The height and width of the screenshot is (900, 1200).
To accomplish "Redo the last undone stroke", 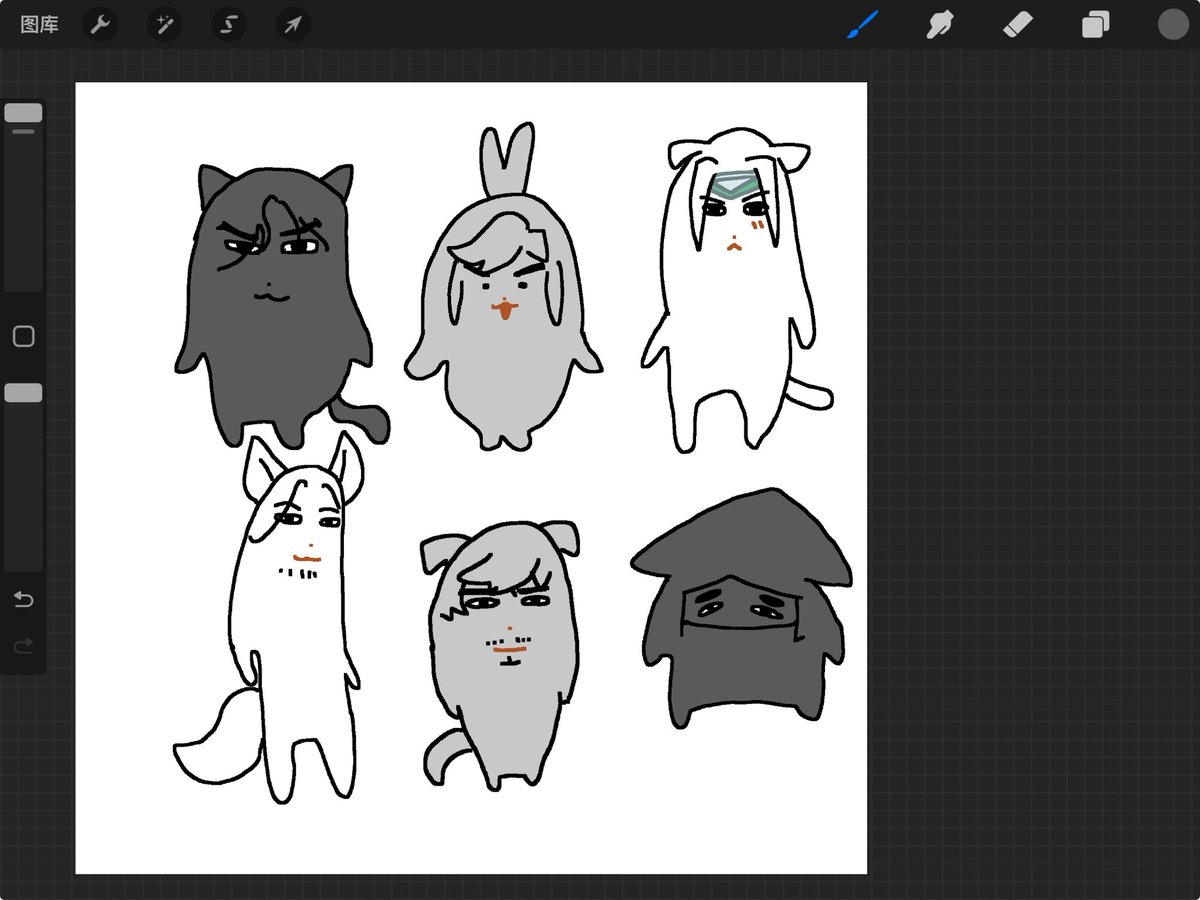I will point(23,647).
